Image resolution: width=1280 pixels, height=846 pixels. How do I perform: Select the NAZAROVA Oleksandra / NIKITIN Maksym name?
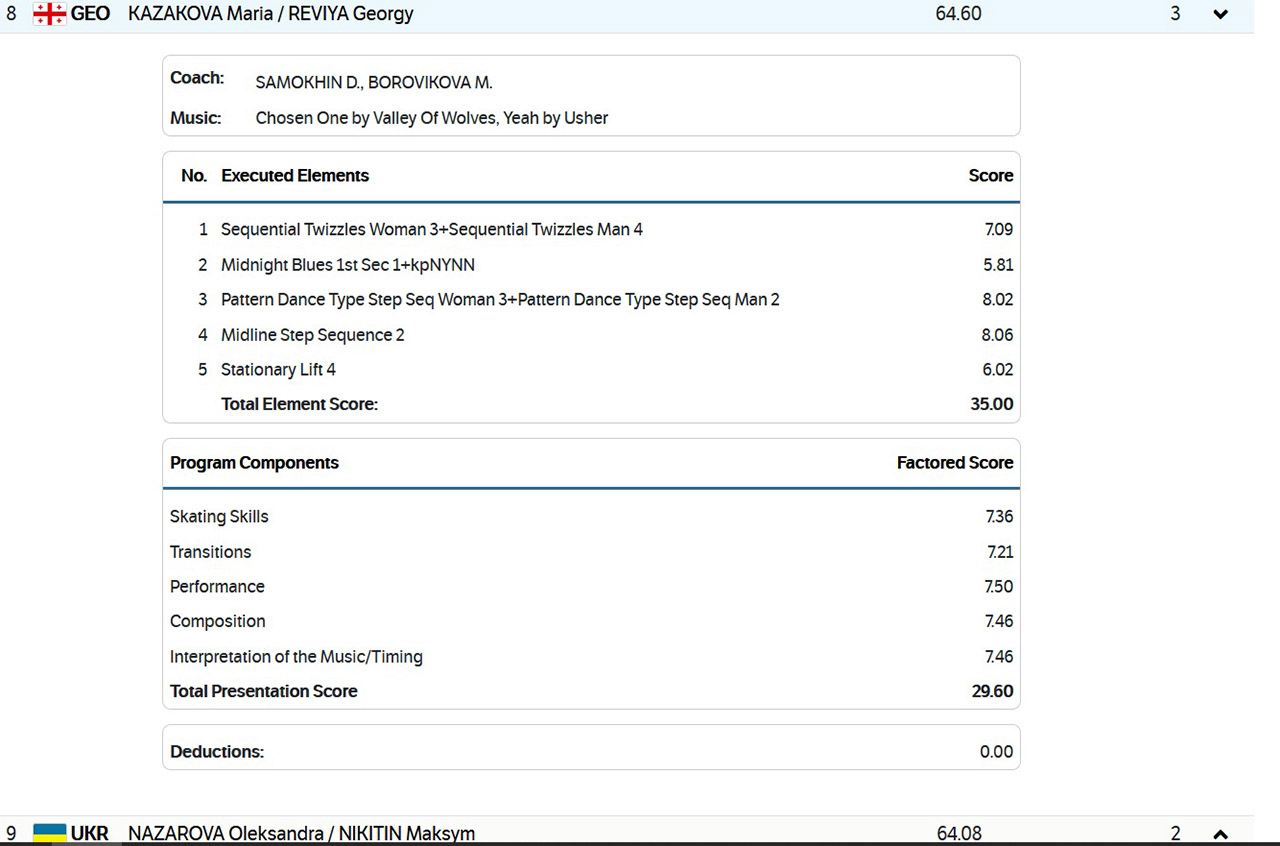click(x=301, y=833)
